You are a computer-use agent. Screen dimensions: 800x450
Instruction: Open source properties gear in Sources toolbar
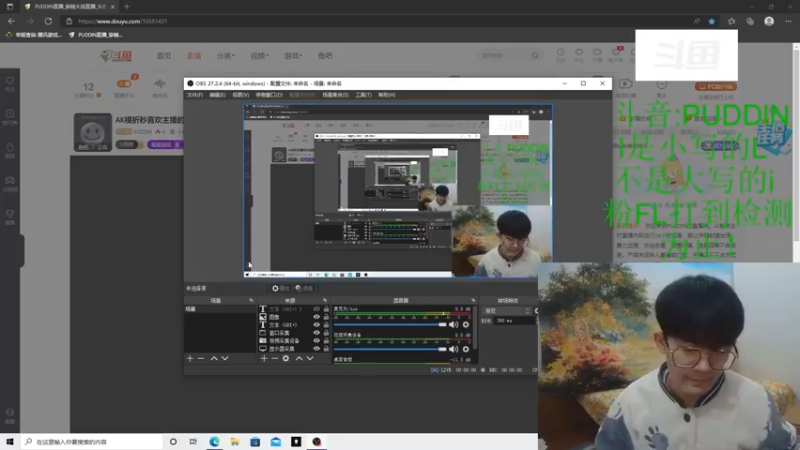(x=286, y=359)
